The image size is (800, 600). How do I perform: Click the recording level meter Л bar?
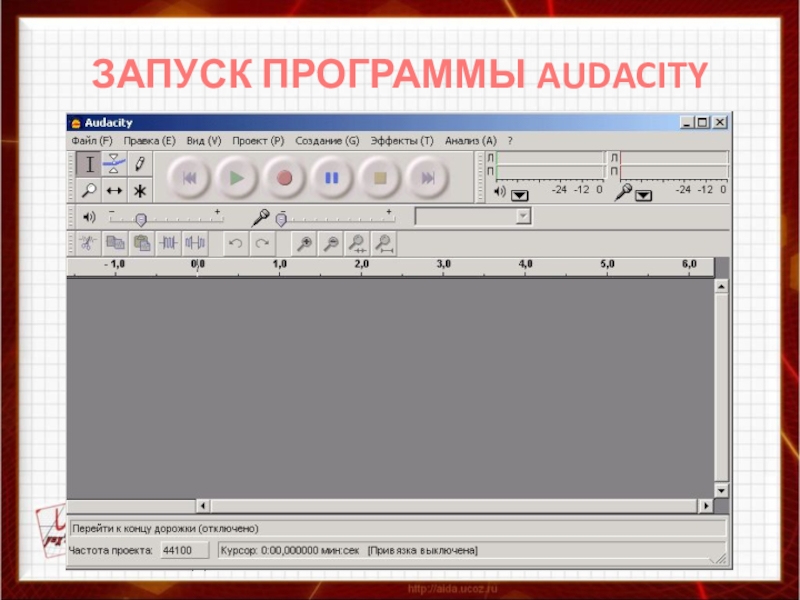674,158
